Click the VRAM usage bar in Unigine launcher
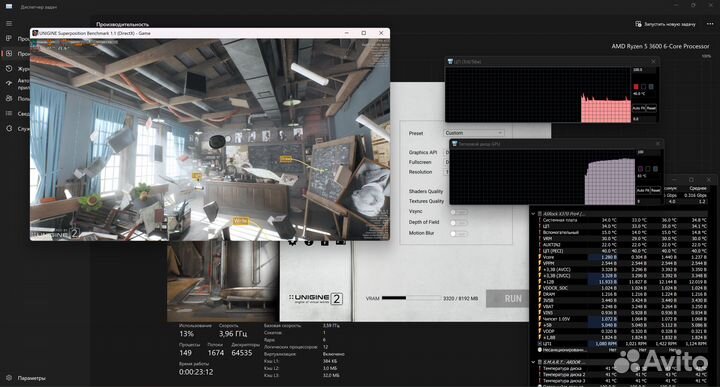Viewport: 720px width, 387px height. point(410,298)
